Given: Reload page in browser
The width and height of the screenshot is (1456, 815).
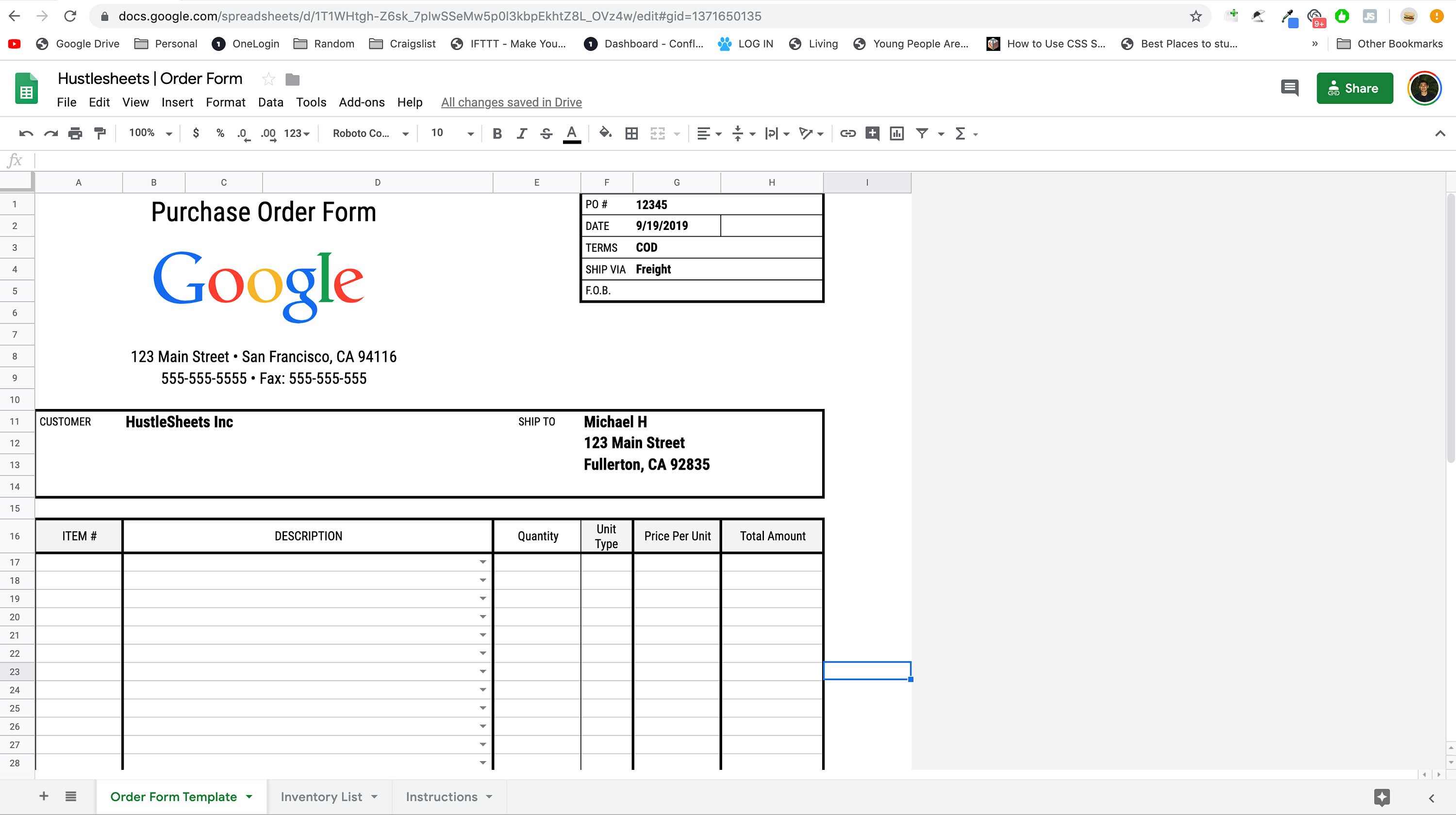Looking at the screenshot, I should point(70,16).
